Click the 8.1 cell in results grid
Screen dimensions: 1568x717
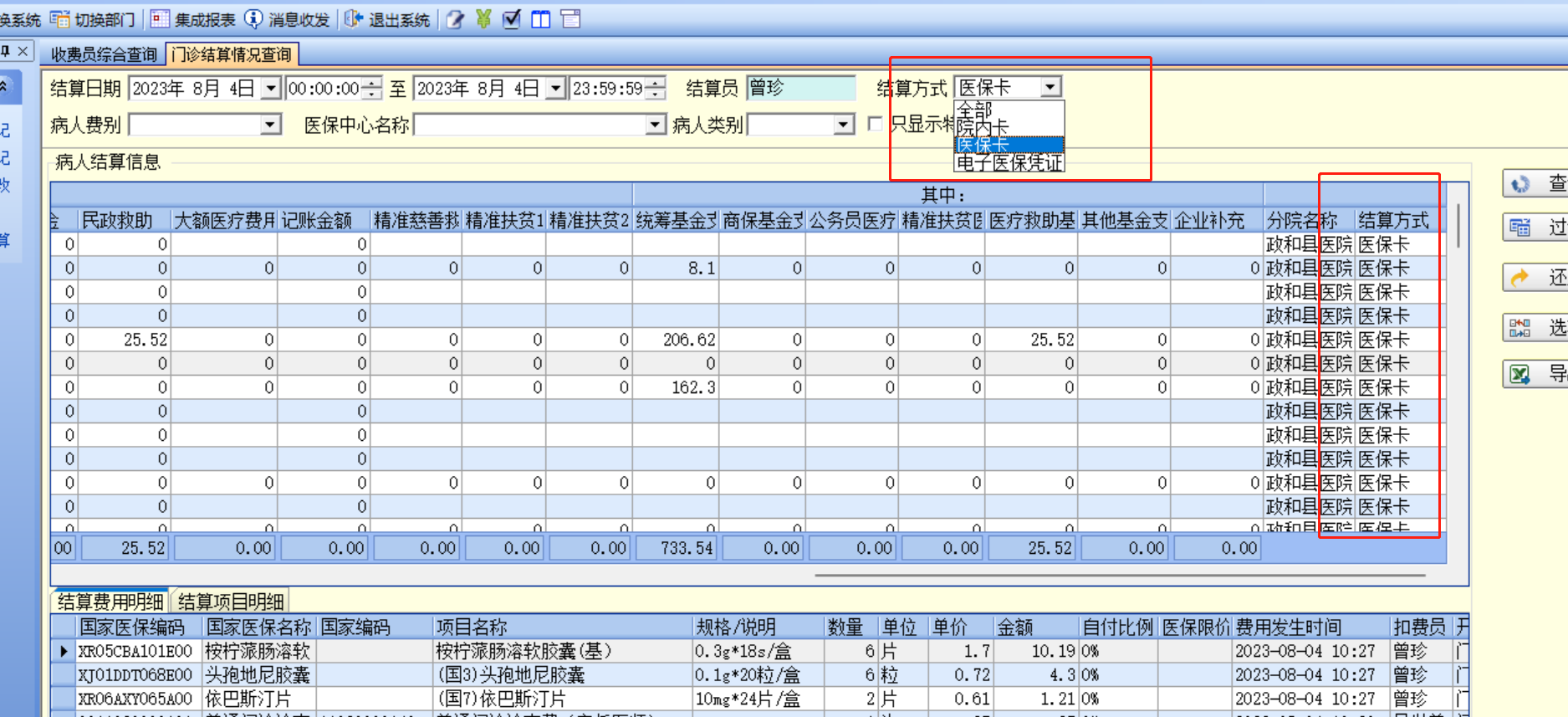(676, 268)
